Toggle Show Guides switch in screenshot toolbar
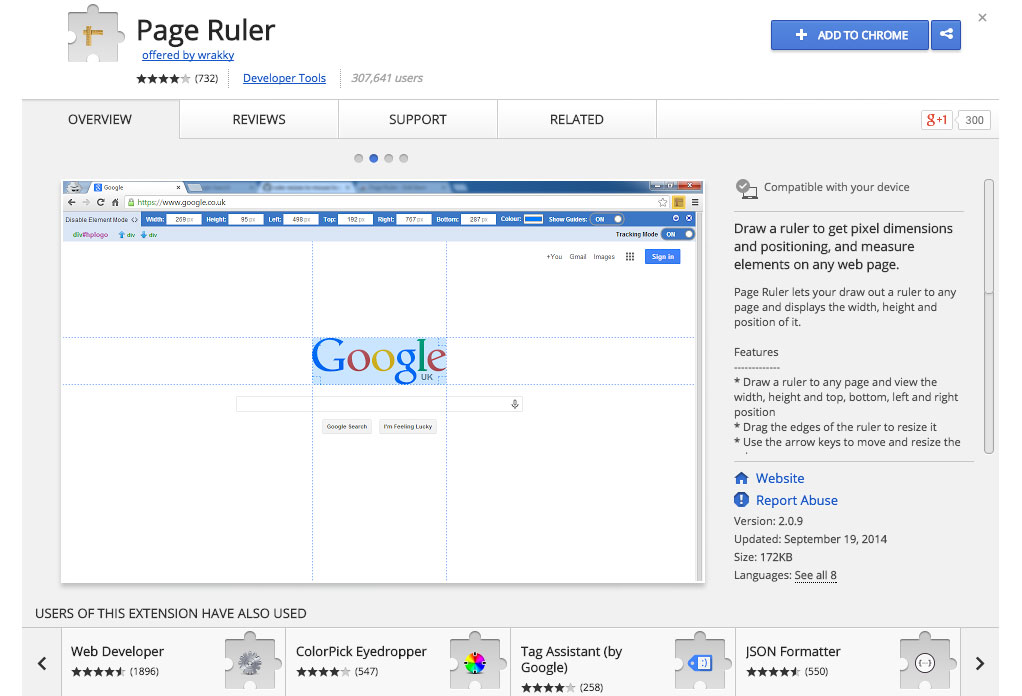The image size is (1022, 696). point(607,219)
